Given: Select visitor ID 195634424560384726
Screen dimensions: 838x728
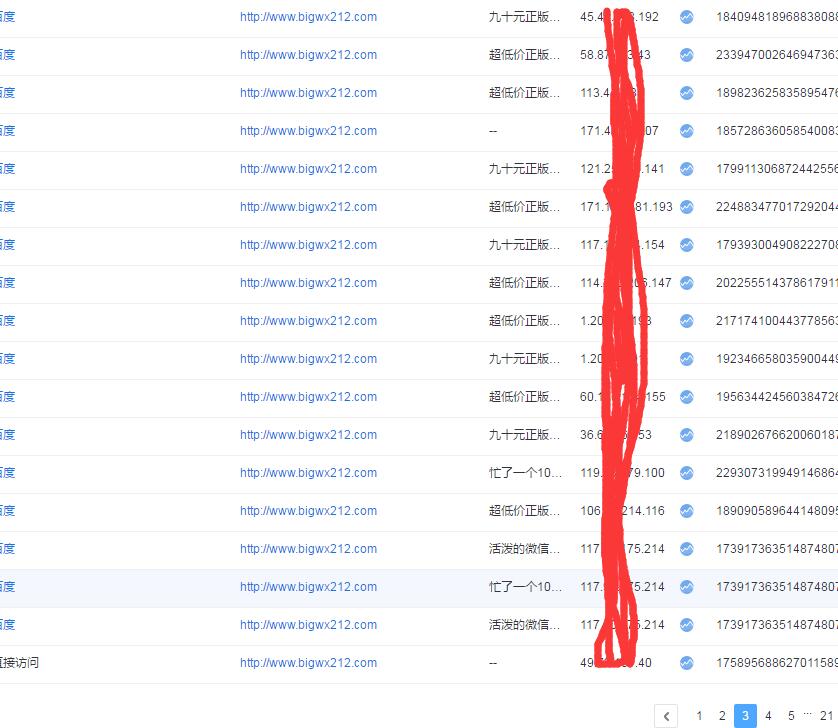Looking at the screenshot, I should 777,397.
